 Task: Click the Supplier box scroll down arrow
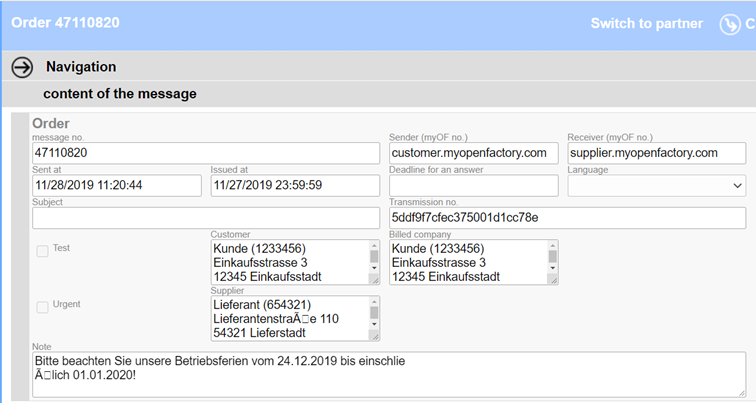coord(374,324)
